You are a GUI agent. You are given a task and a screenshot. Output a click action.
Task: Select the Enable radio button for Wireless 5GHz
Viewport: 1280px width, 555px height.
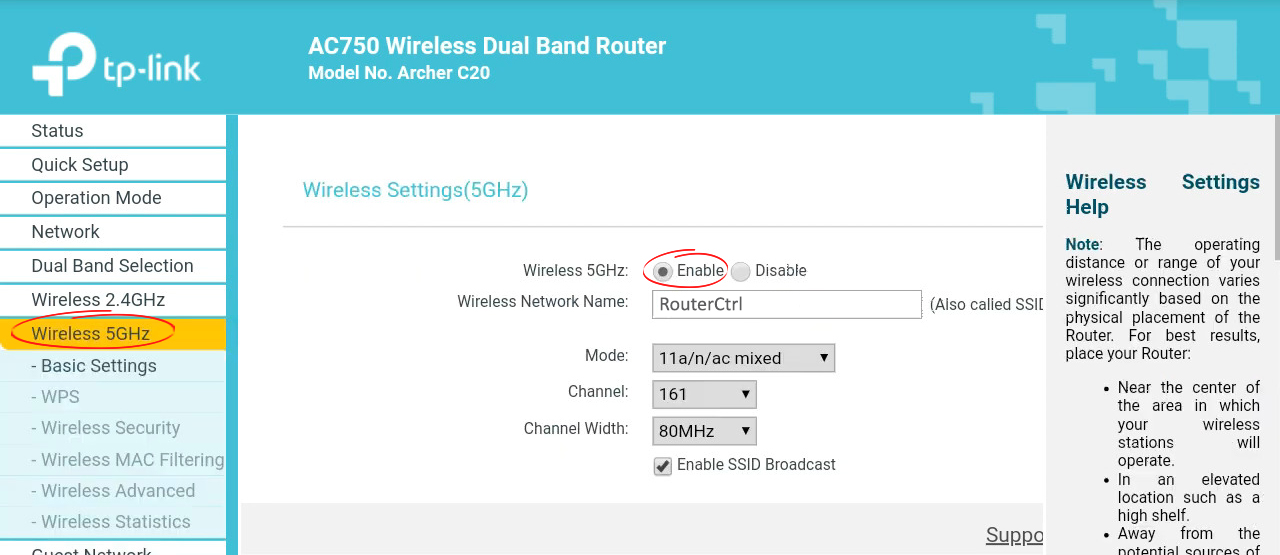[x=663, y=271]
